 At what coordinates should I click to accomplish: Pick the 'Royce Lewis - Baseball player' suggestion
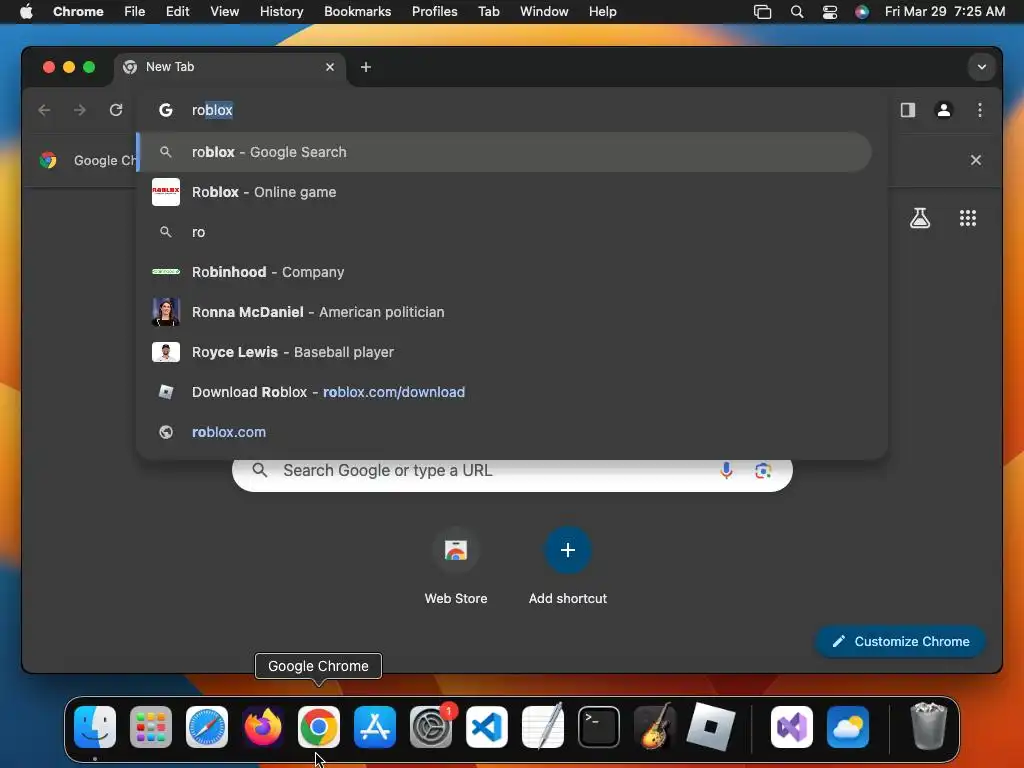504,352
